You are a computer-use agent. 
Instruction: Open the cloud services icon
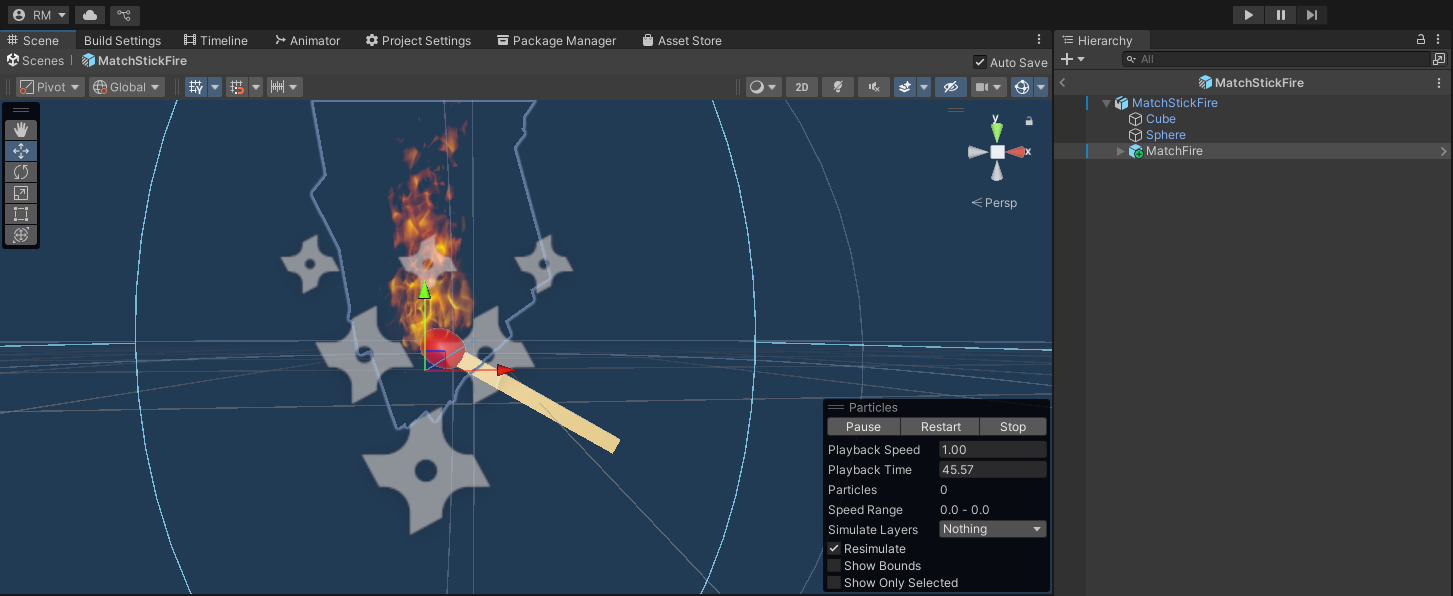point(90,15)
